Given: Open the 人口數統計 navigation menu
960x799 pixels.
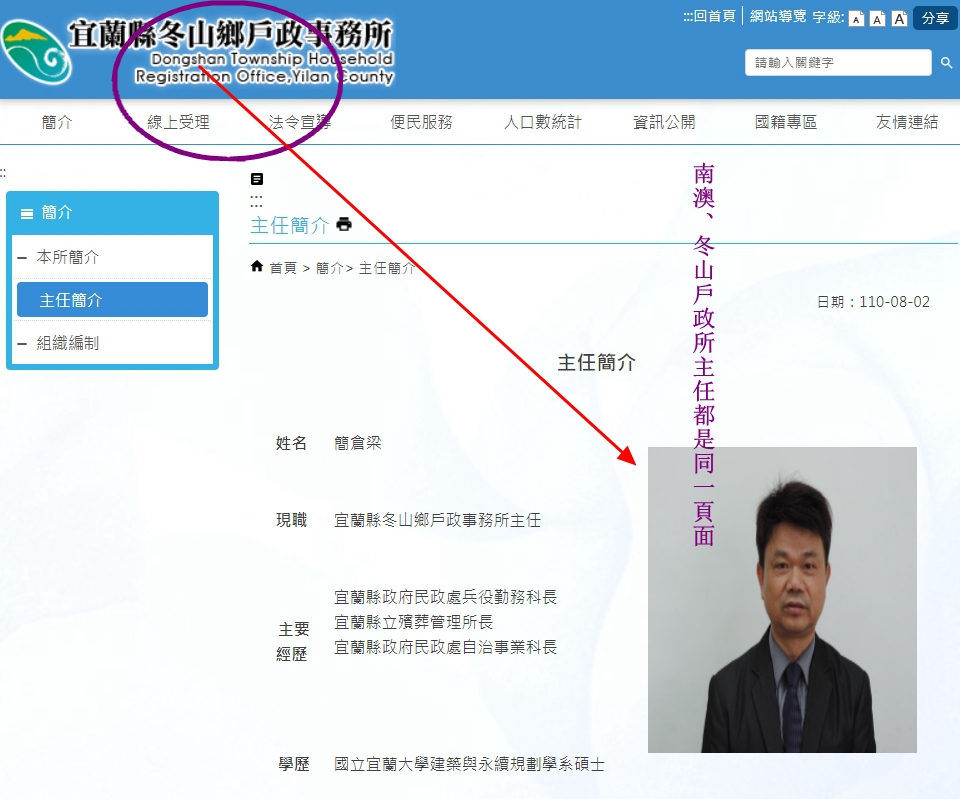Looking at the screenshot, I should tap(542, 122).
